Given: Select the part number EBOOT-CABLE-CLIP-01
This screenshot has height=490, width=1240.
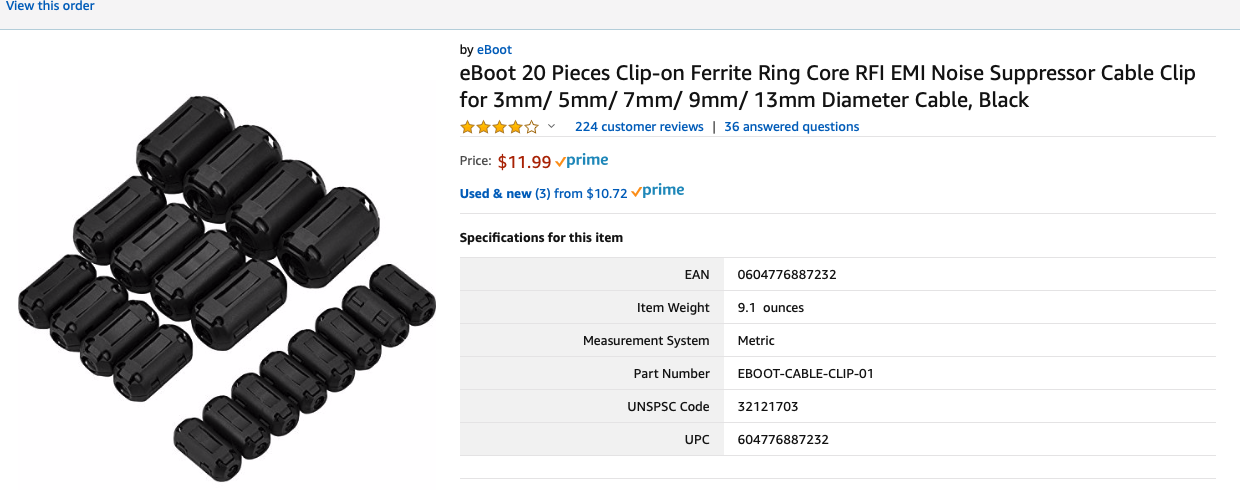Looking at the screenshot, I should pyautogui.click(x=804, y=374).
